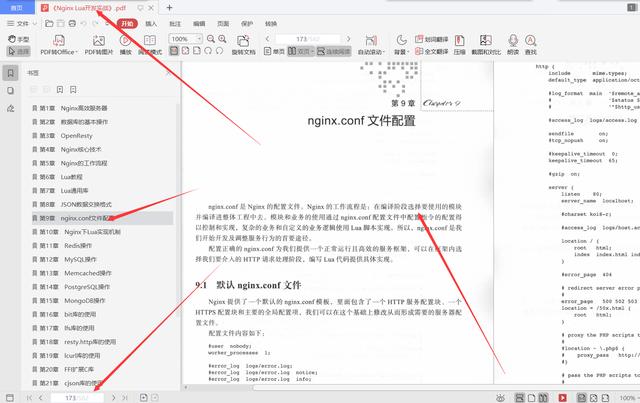The width and height of the screenshot is (640, 403).
Task: Switch to the 开始 ribbon tab
Action: point(127,24)
